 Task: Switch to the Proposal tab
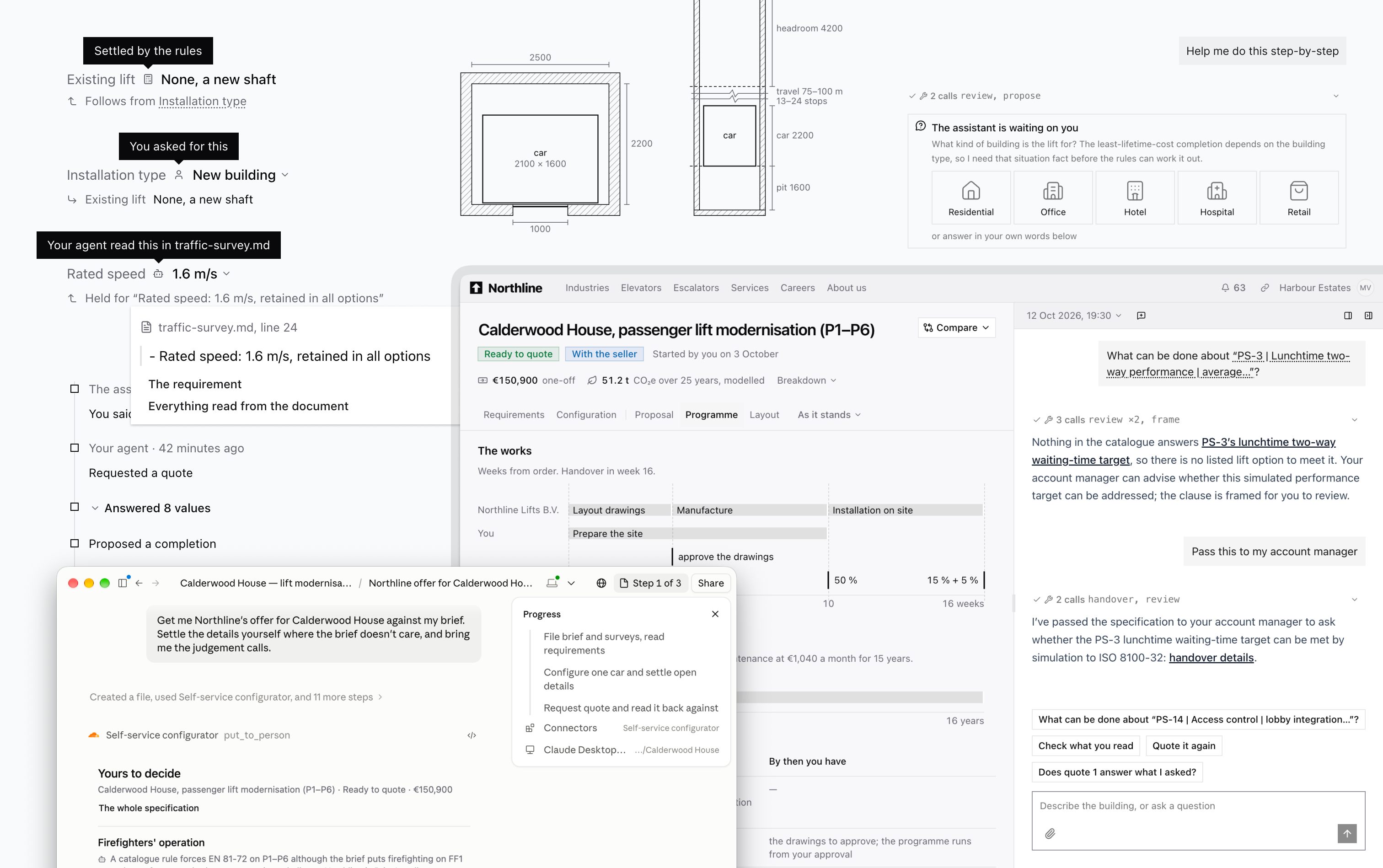654,414
